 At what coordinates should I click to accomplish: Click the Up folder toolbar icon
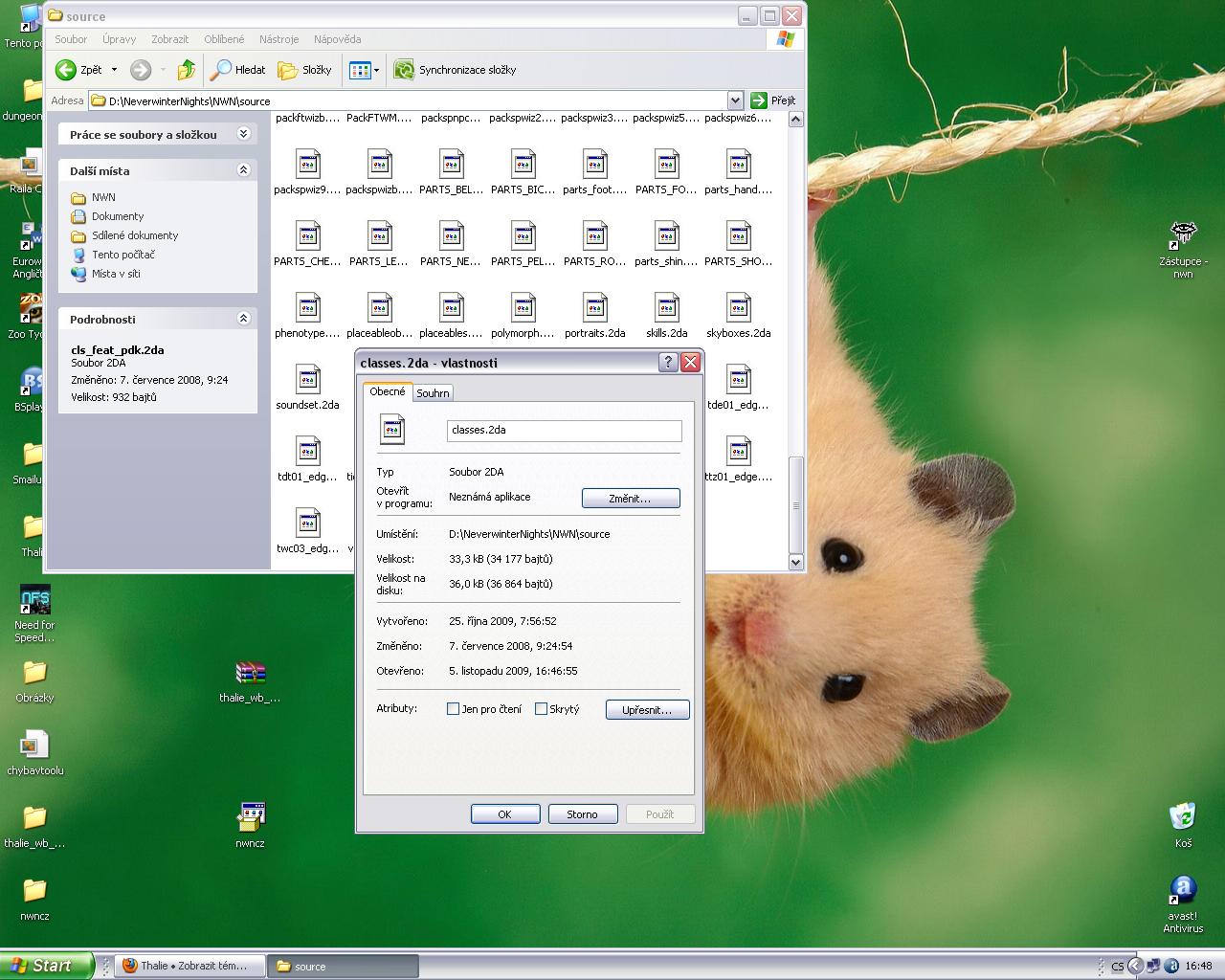coord(187,70)
